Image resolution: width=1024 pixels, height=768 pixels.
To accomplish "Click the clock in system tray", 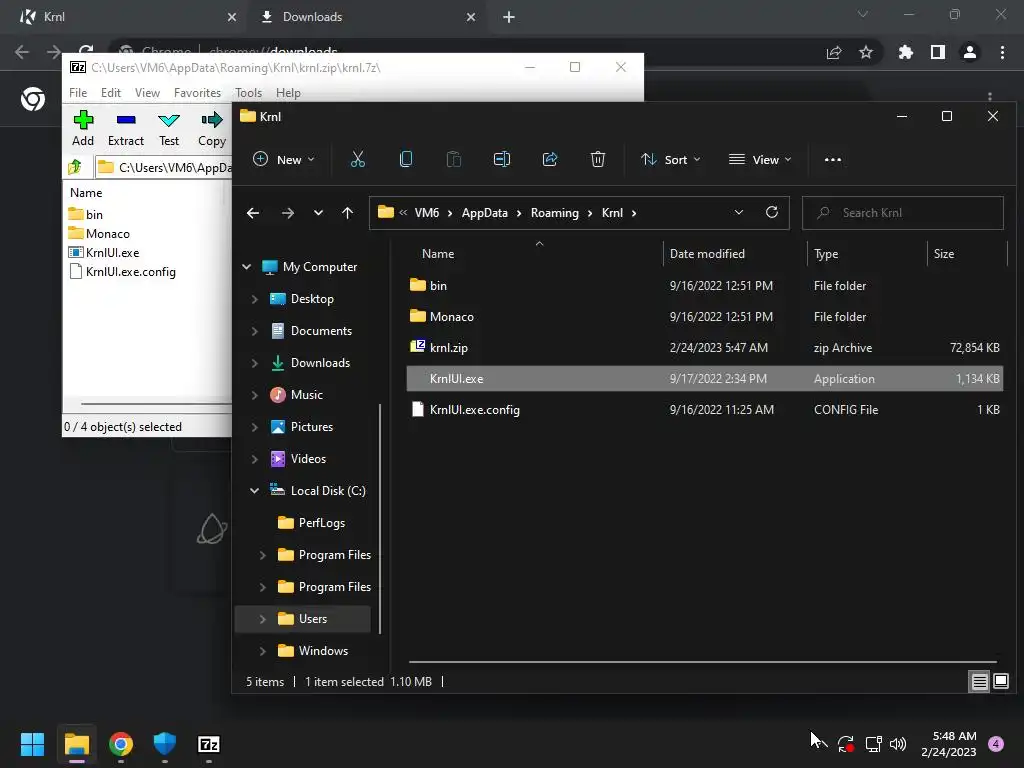I will 949,744.
